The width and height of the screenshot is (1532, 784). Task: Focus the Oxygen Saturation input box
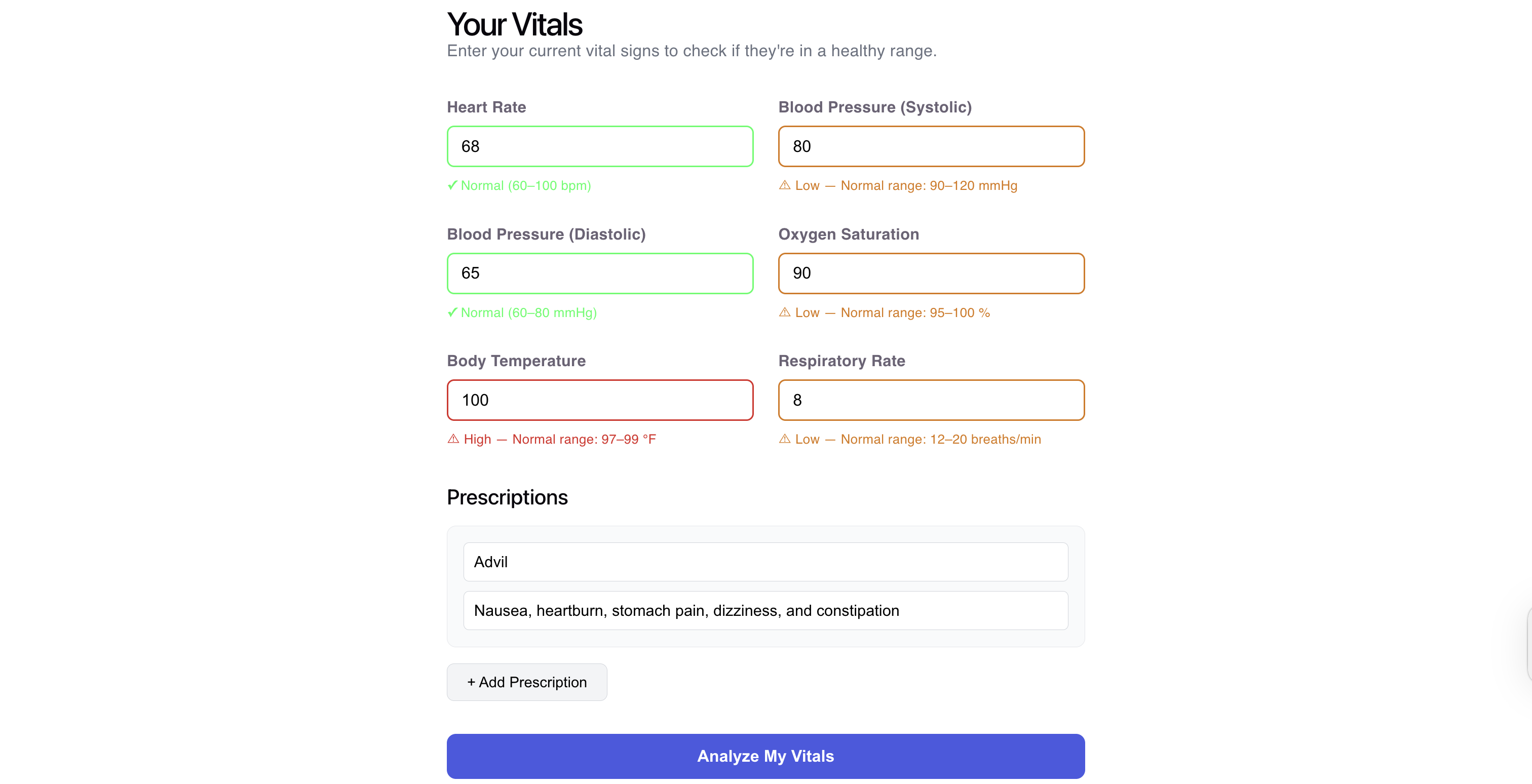pyautogui.click(x=931, y=273)
